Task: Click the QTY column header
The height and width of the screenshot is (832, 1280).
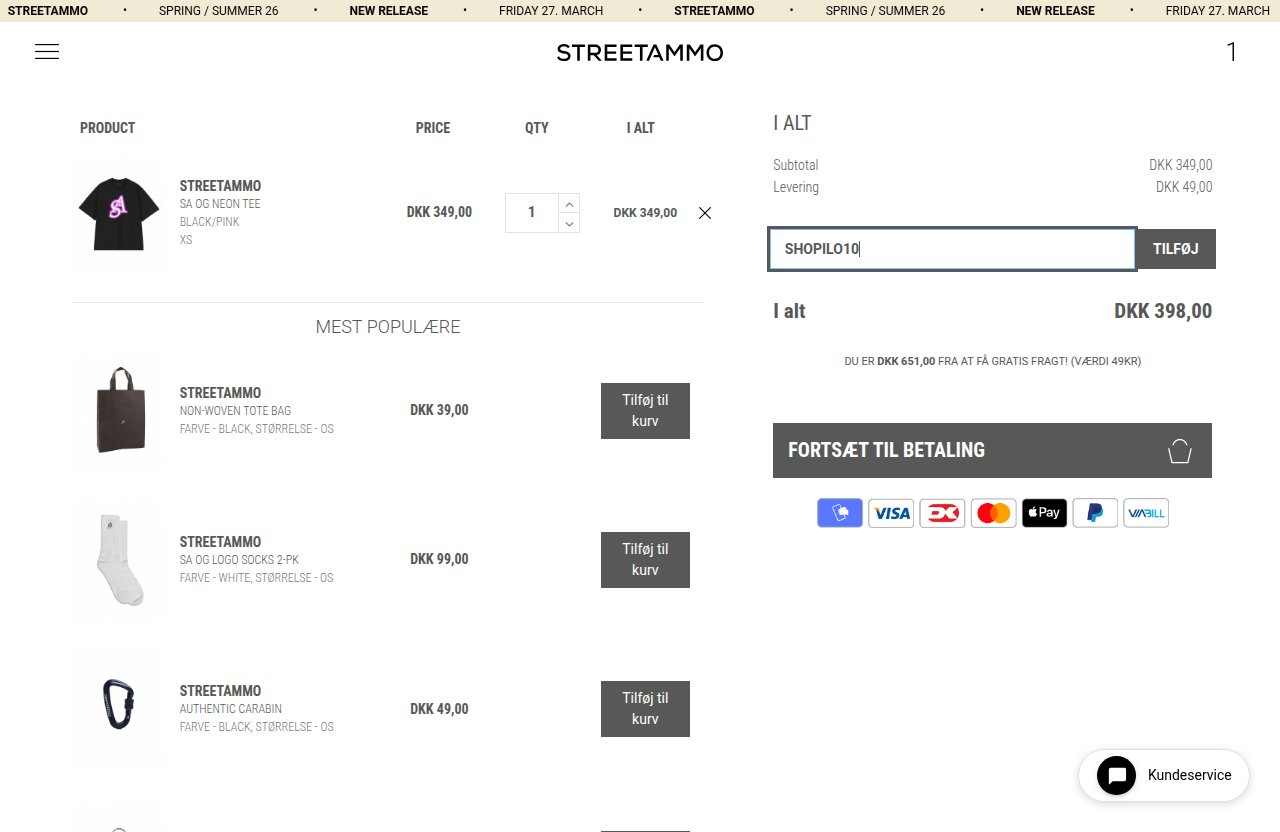Action: click(537, 128)
